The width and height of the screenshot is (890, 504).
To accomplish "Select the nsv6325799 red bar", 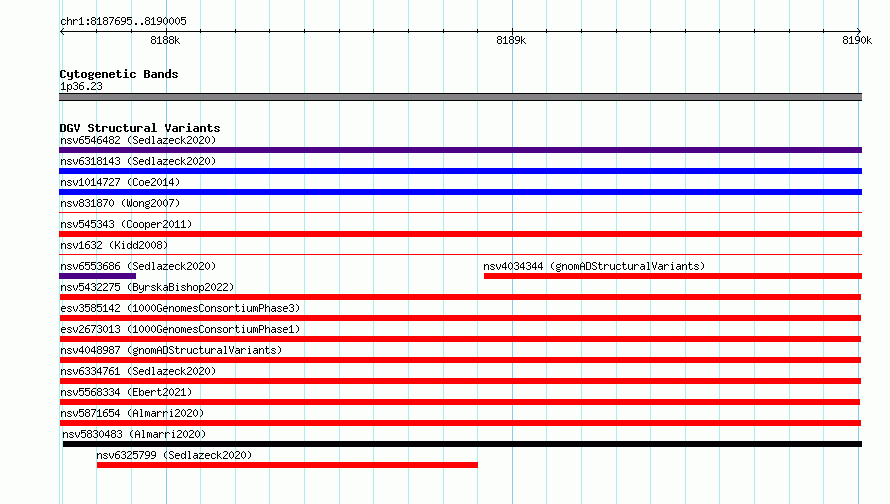I will [287, 465].
